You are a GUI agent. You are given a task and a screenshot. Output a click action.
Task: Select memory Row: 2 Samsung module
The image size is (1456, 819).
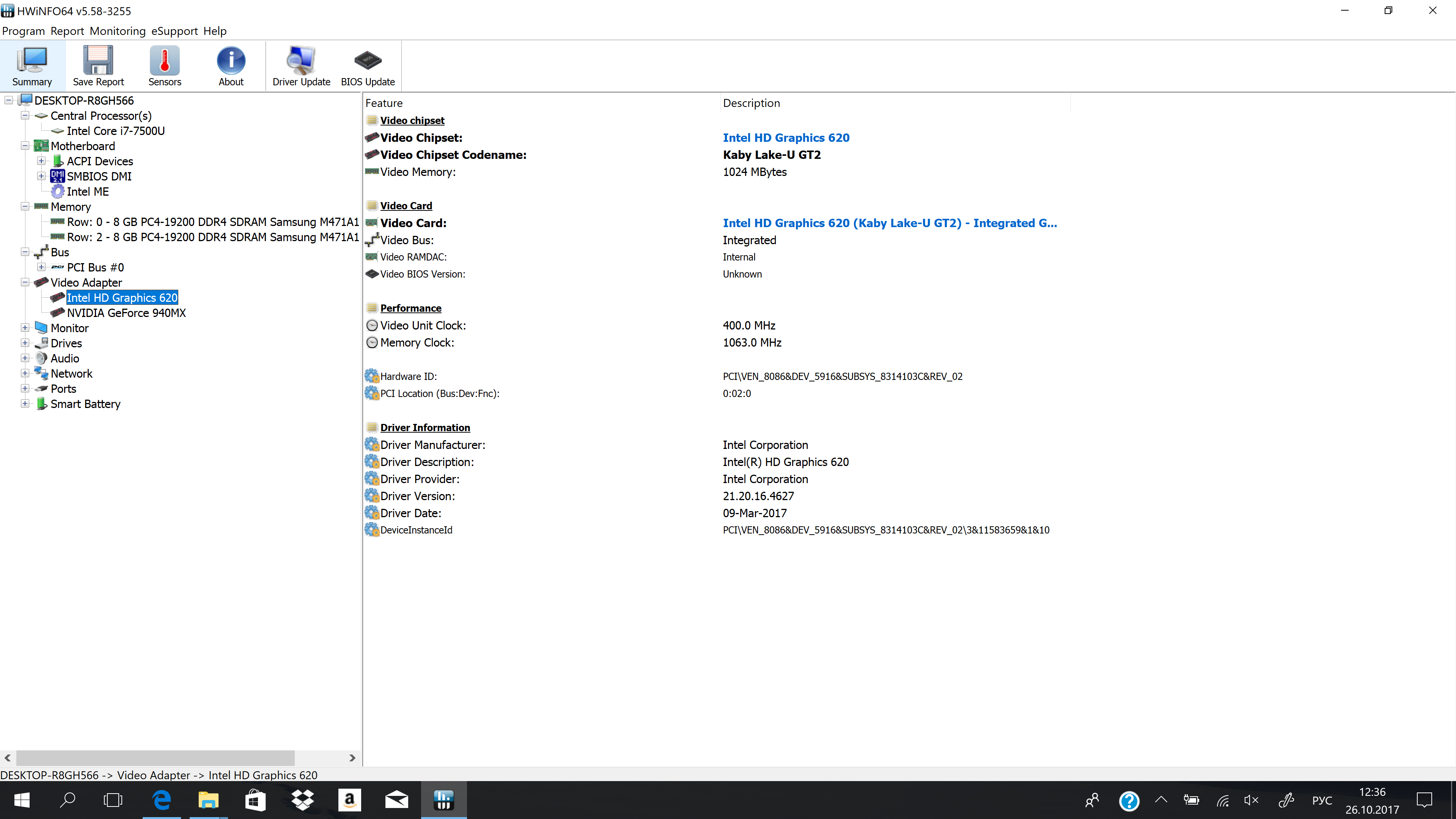(x=212, y=237)
